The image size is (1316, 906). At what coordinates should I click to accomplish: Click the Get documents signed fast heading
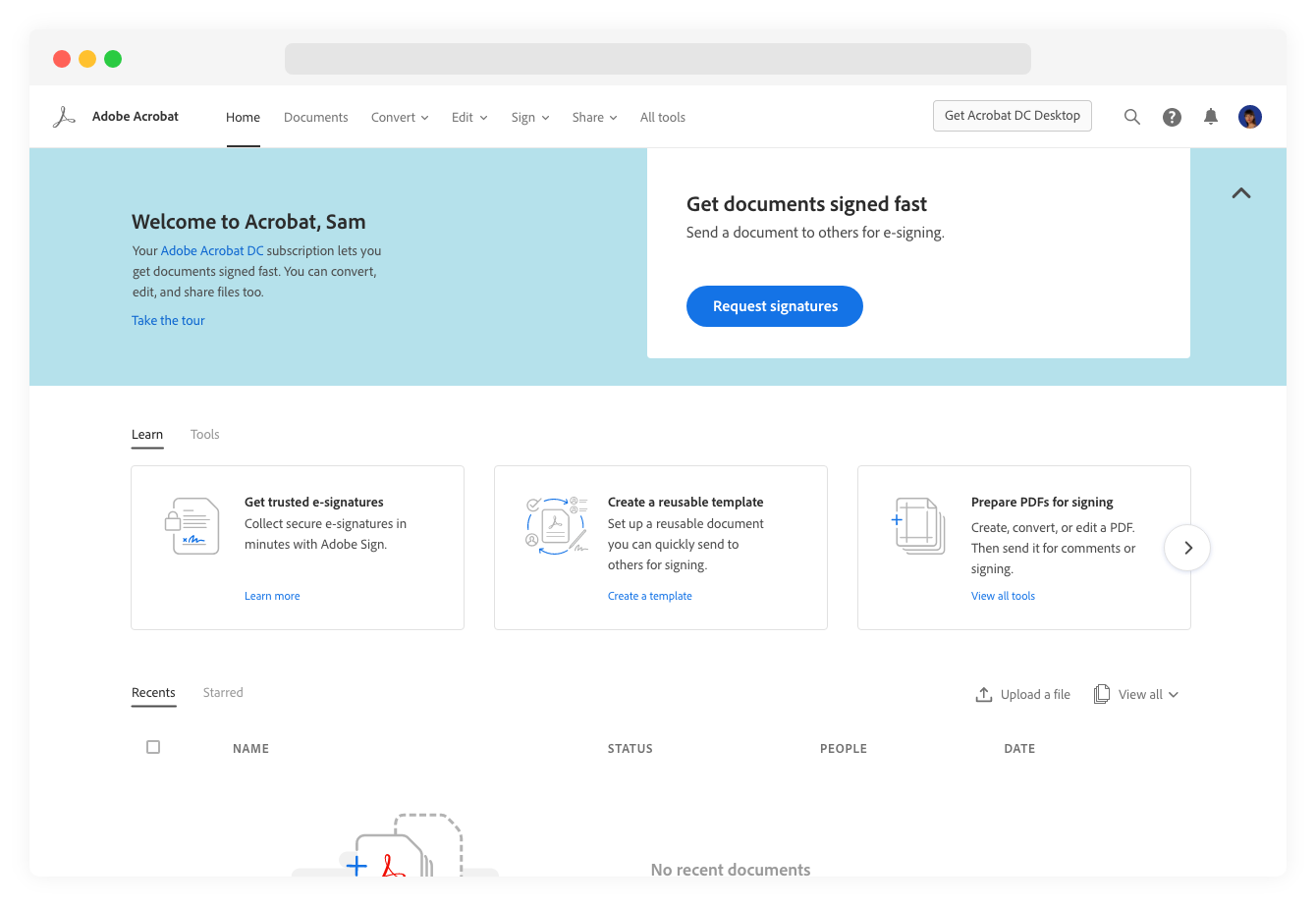[806, 204]
